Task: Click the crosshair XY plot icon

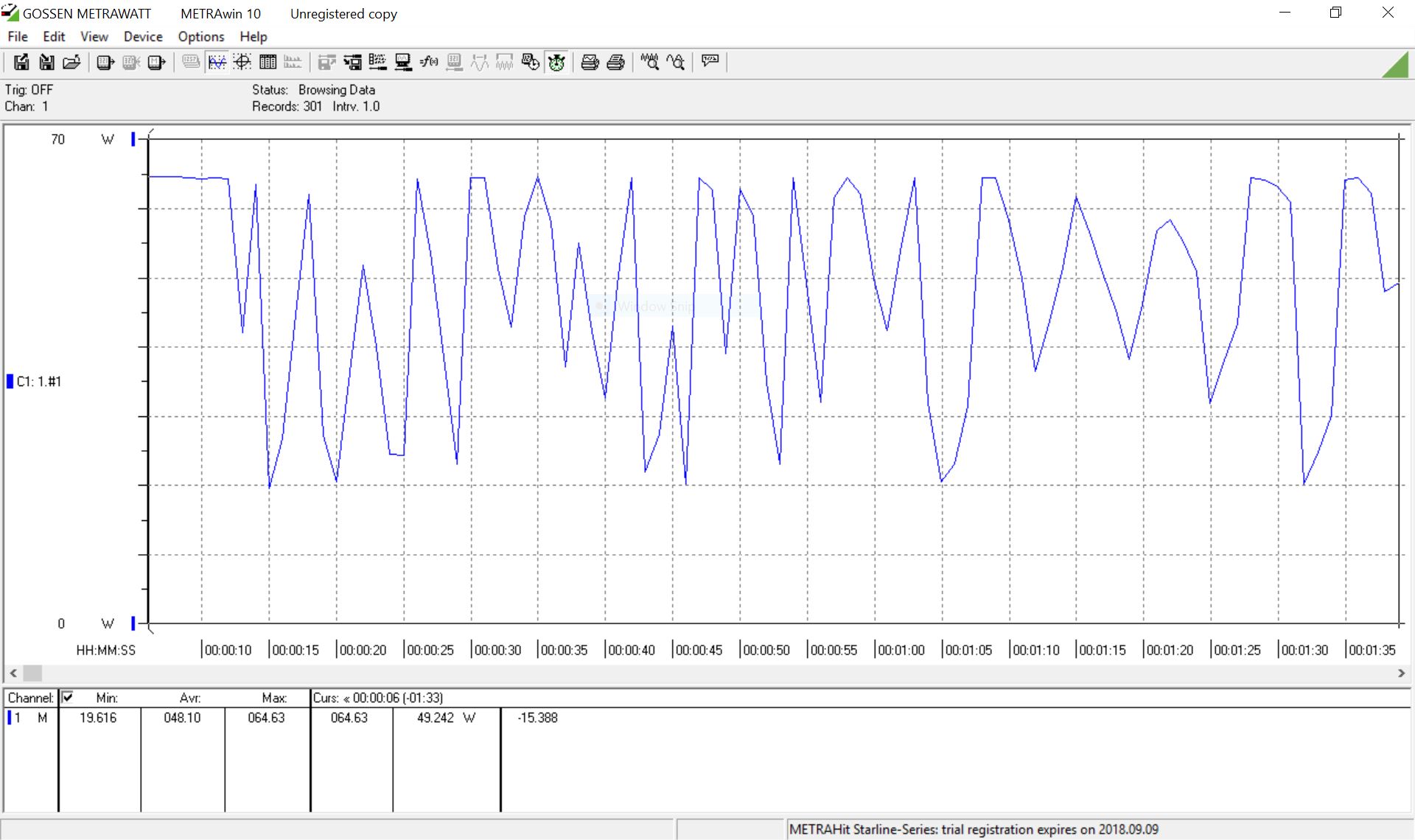Action: 242,63
